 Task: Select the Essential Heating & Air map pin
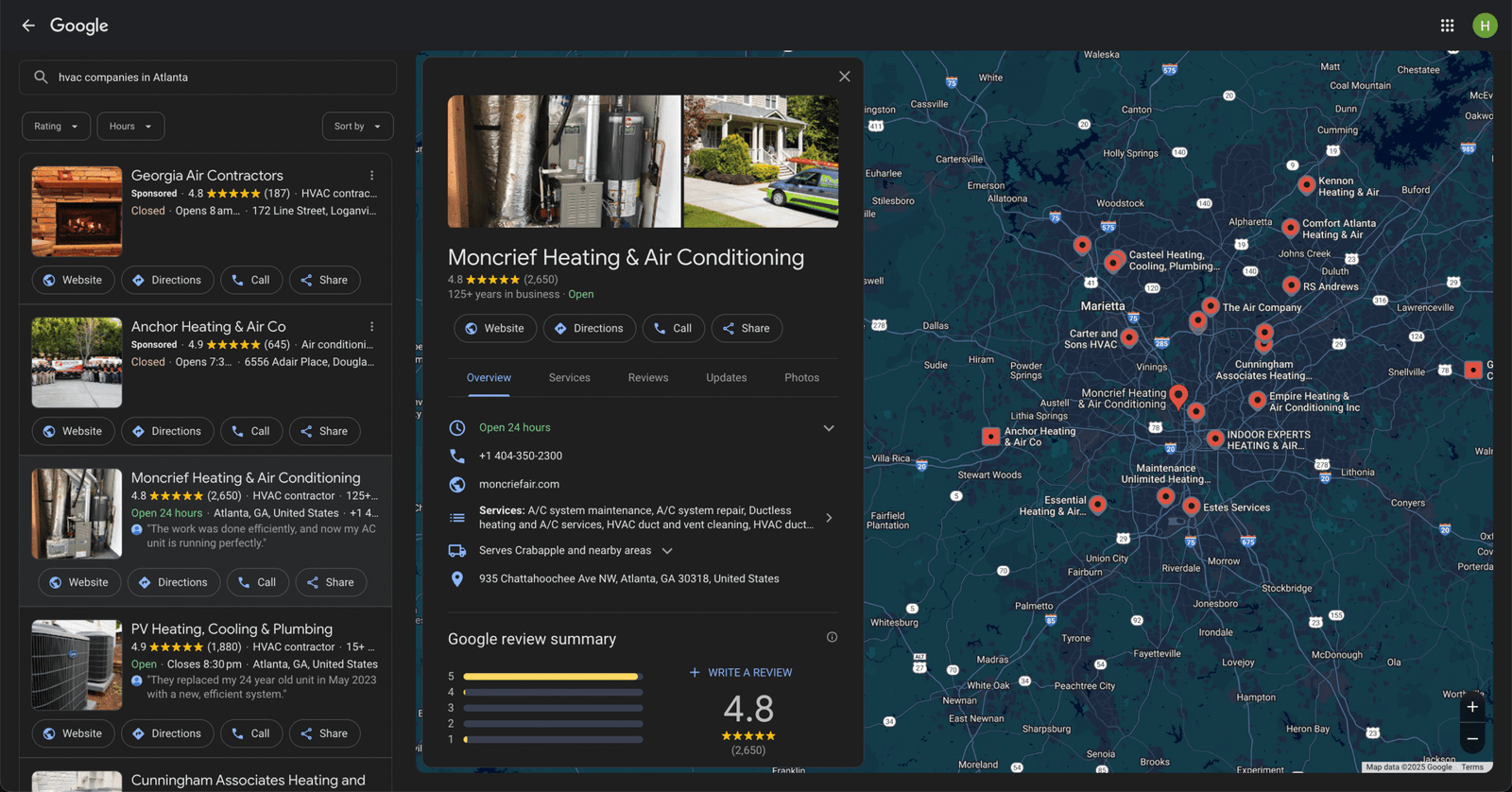pos(1097,505)
